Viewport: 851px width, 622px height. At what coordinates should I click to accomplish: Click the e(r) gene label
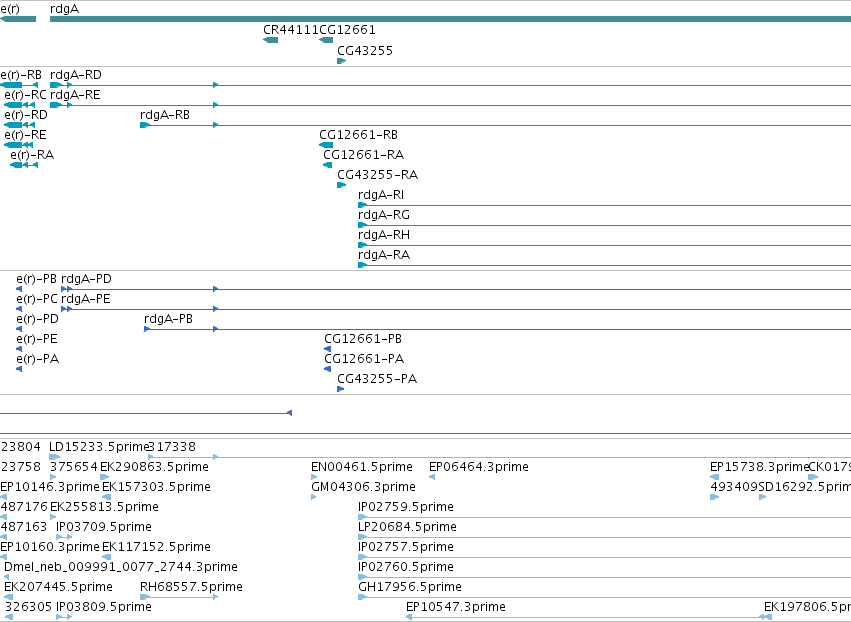(10, 9)
